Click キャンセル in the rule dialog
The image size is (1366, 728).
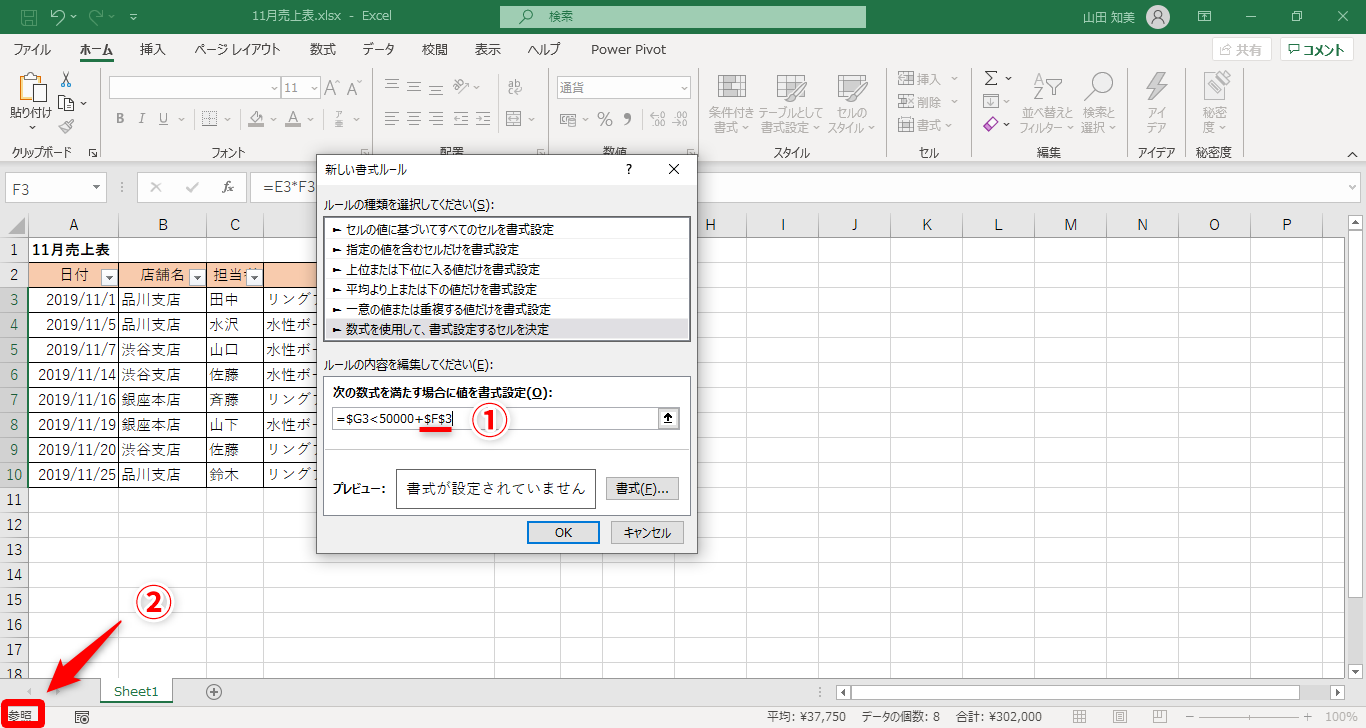(647, 532)
